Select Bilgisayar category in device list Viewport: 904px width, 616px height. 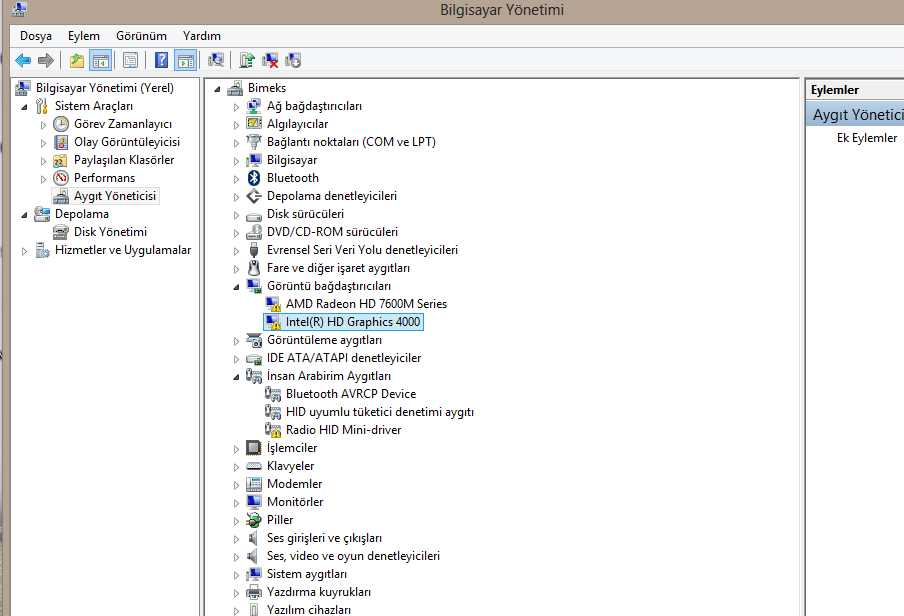coord(292,160)
